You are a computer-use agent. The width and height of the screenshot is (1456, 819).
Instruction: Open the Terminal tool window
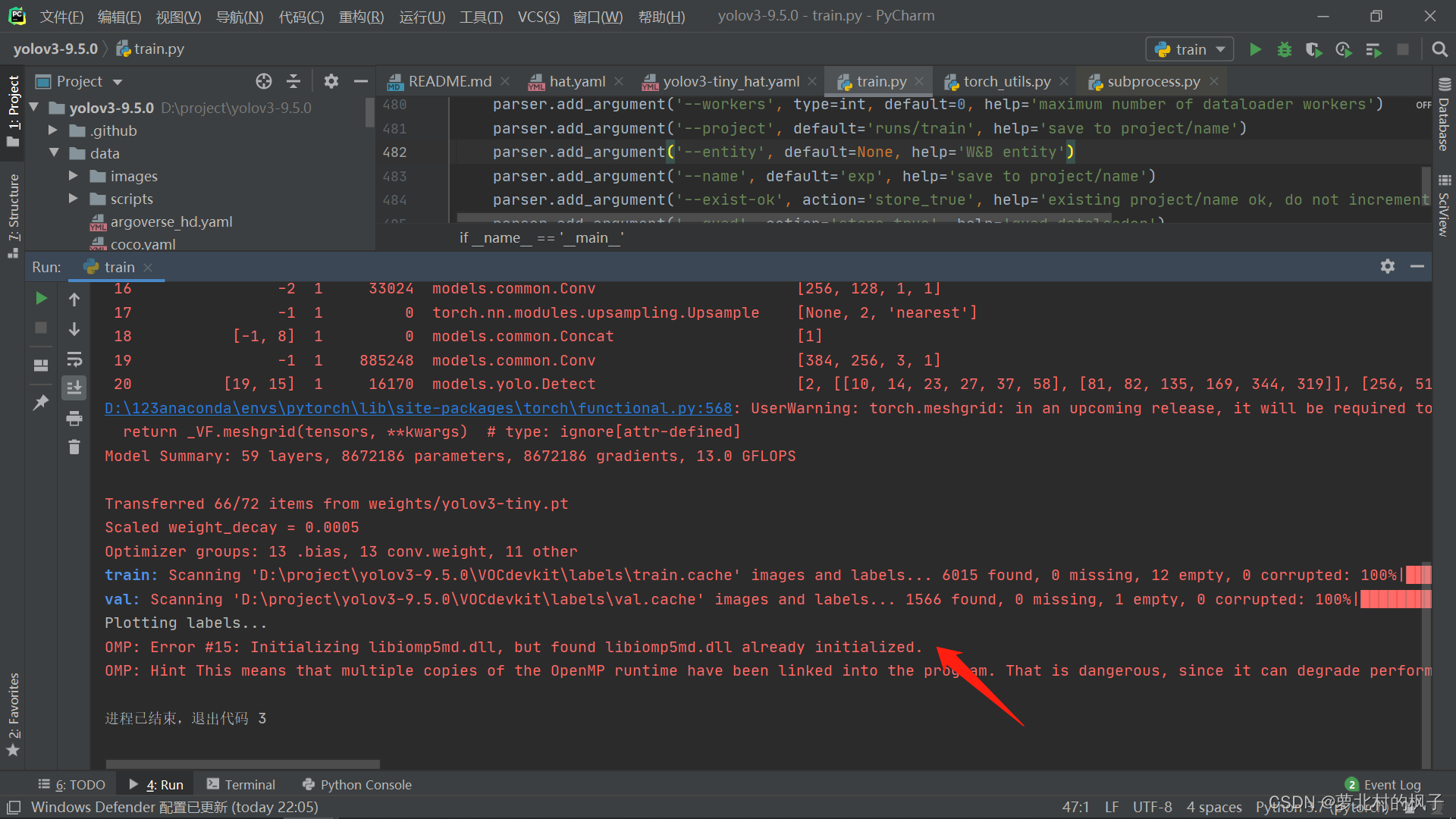click(x=241, y=784)
